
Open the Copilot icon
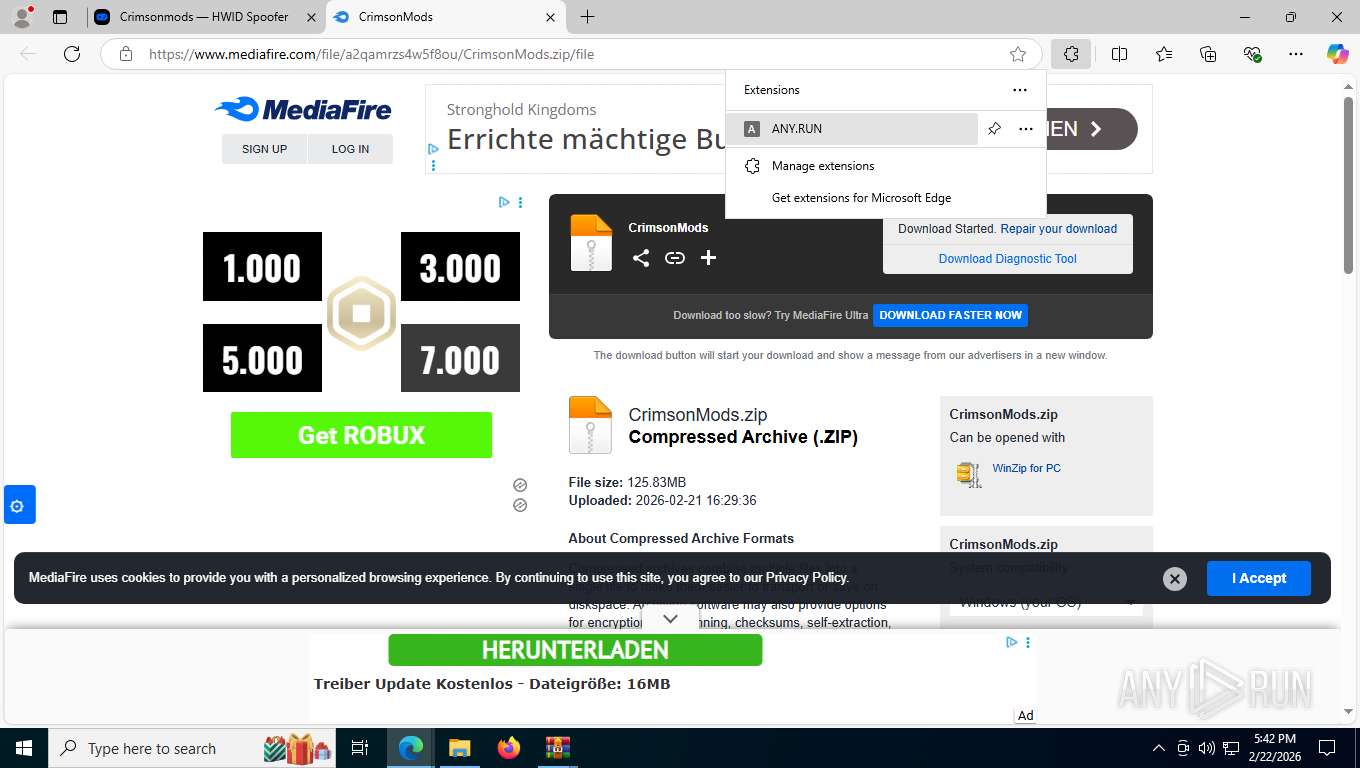pos(1337,54)
